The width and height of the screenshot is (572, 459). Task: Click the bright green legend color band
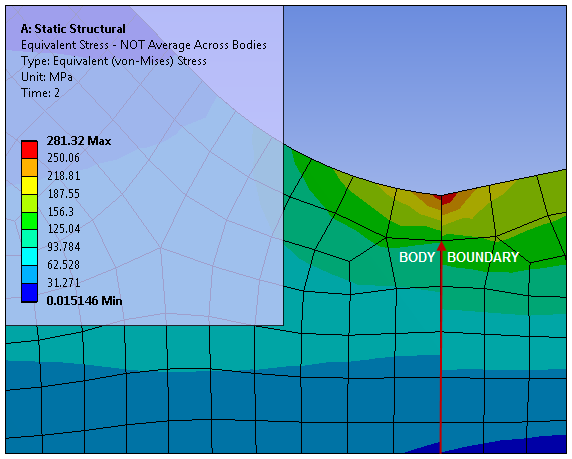[x=29, y=221]
